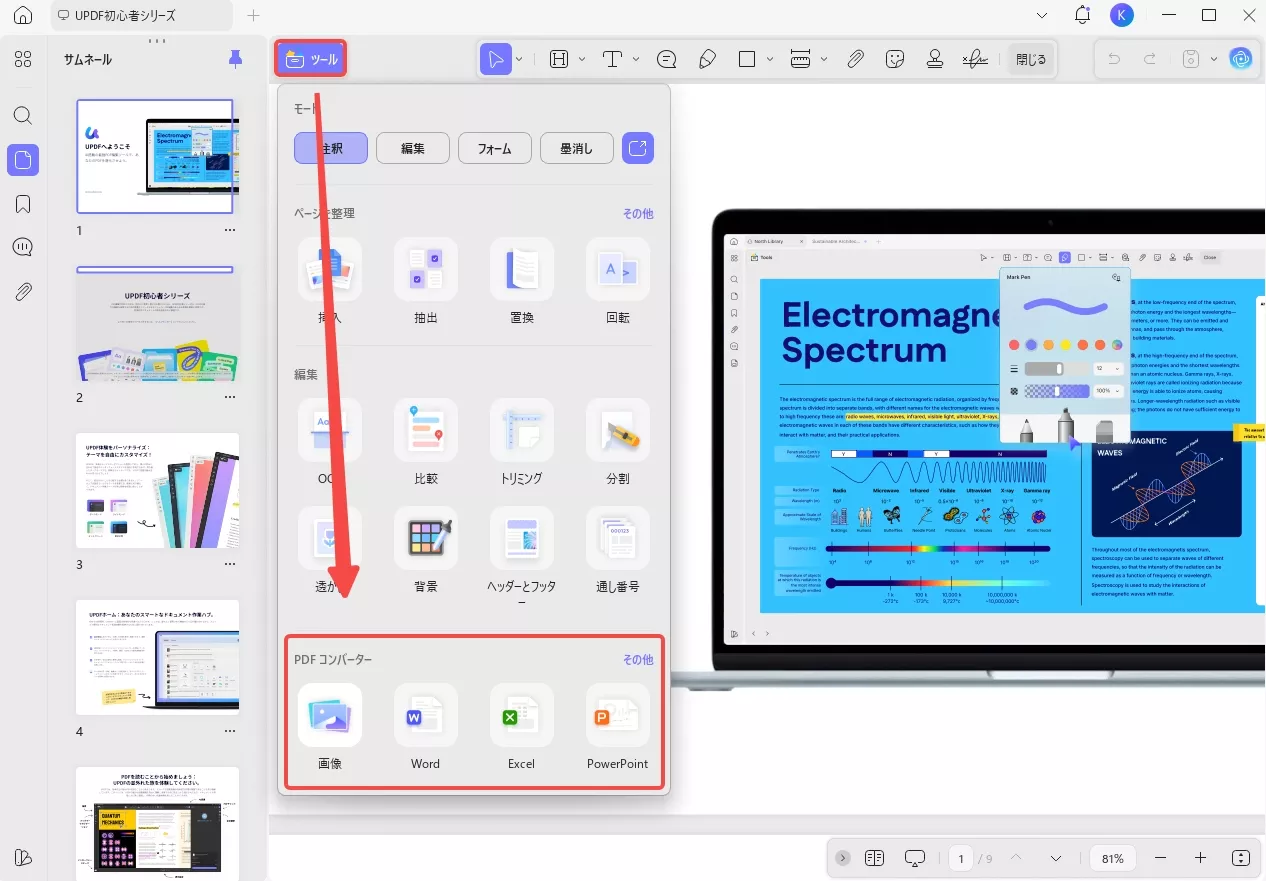Open the comments sidebar icon
Viewport: 1266px width, 881px height.
tap(23, 247)
